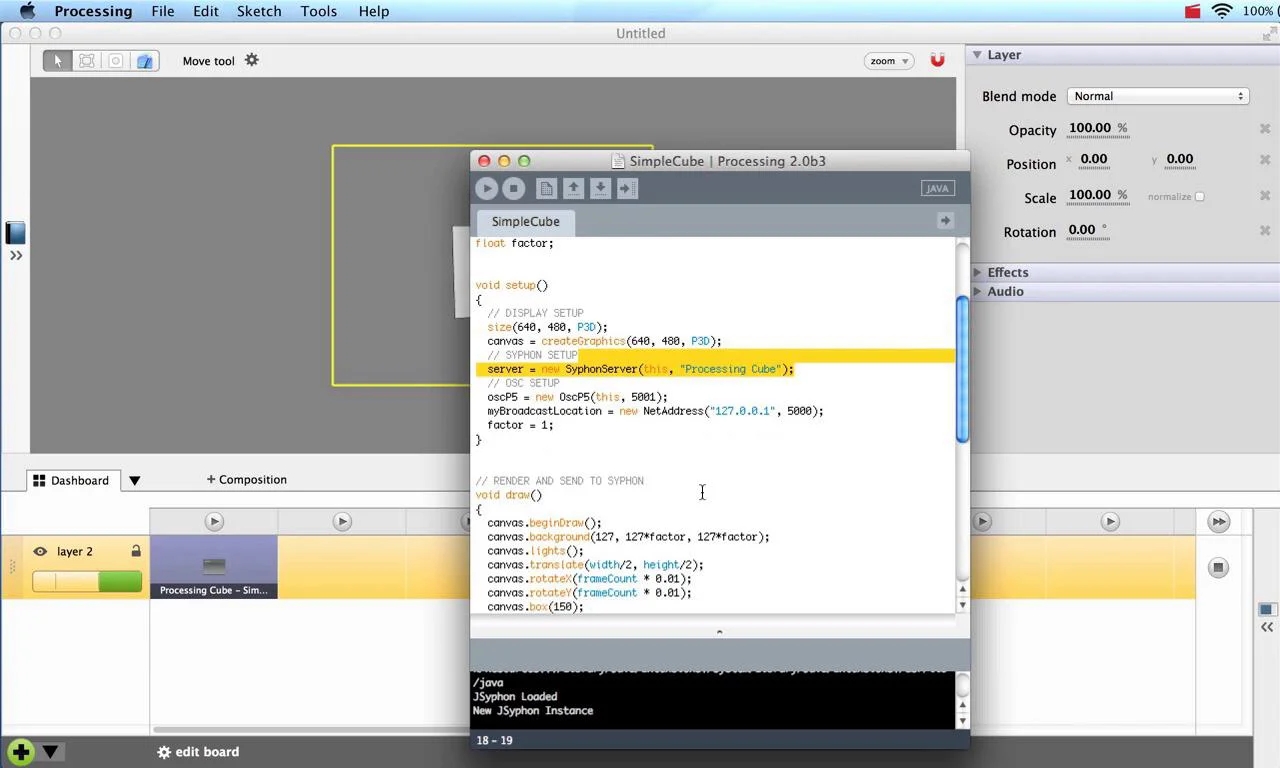This screenshot has height=768, width=1280.
Task: Play the second column trigger
Action: [342, 521]
